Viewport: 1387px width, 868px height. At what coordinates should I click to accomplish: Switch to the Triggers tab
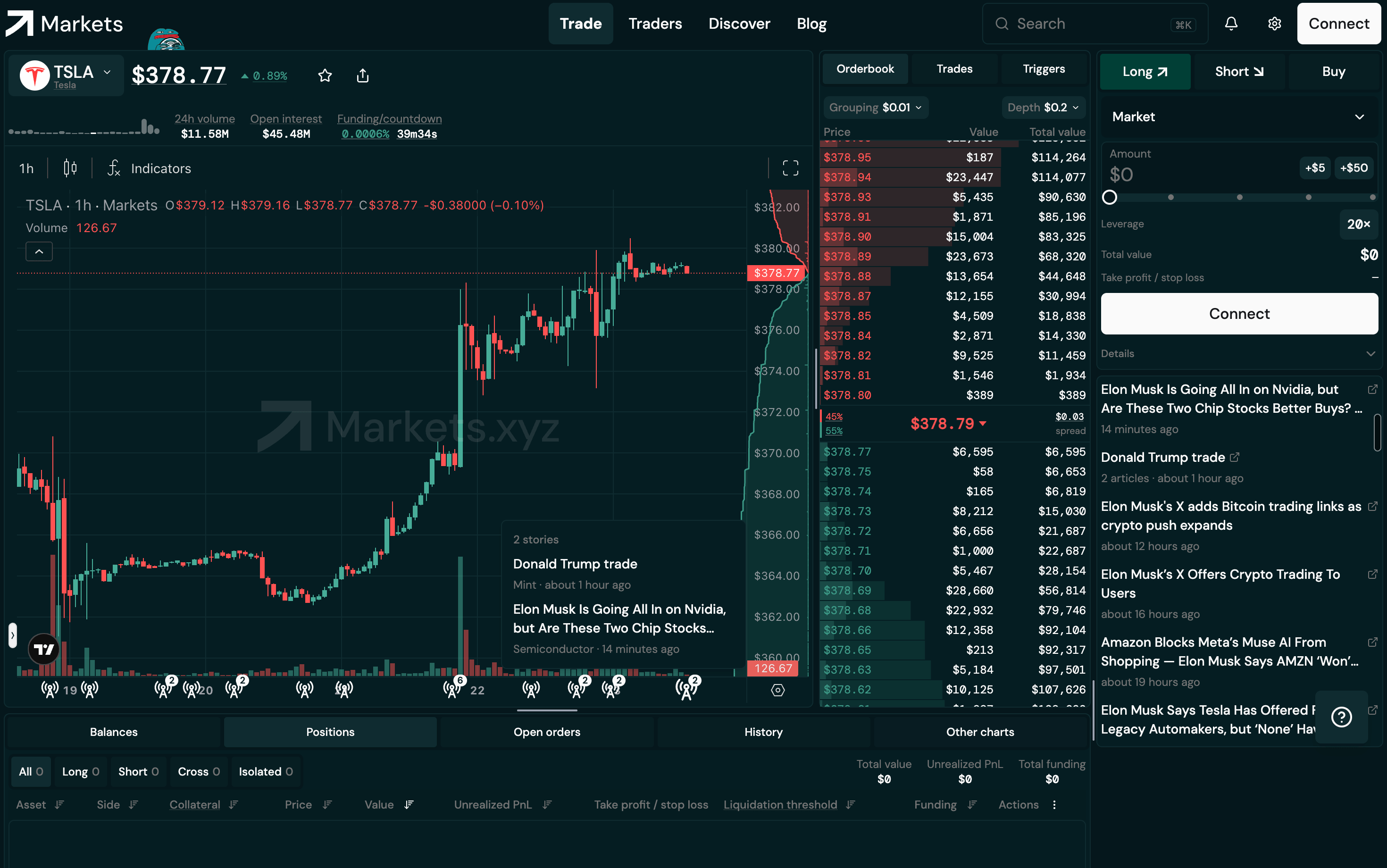[1043, 69]
